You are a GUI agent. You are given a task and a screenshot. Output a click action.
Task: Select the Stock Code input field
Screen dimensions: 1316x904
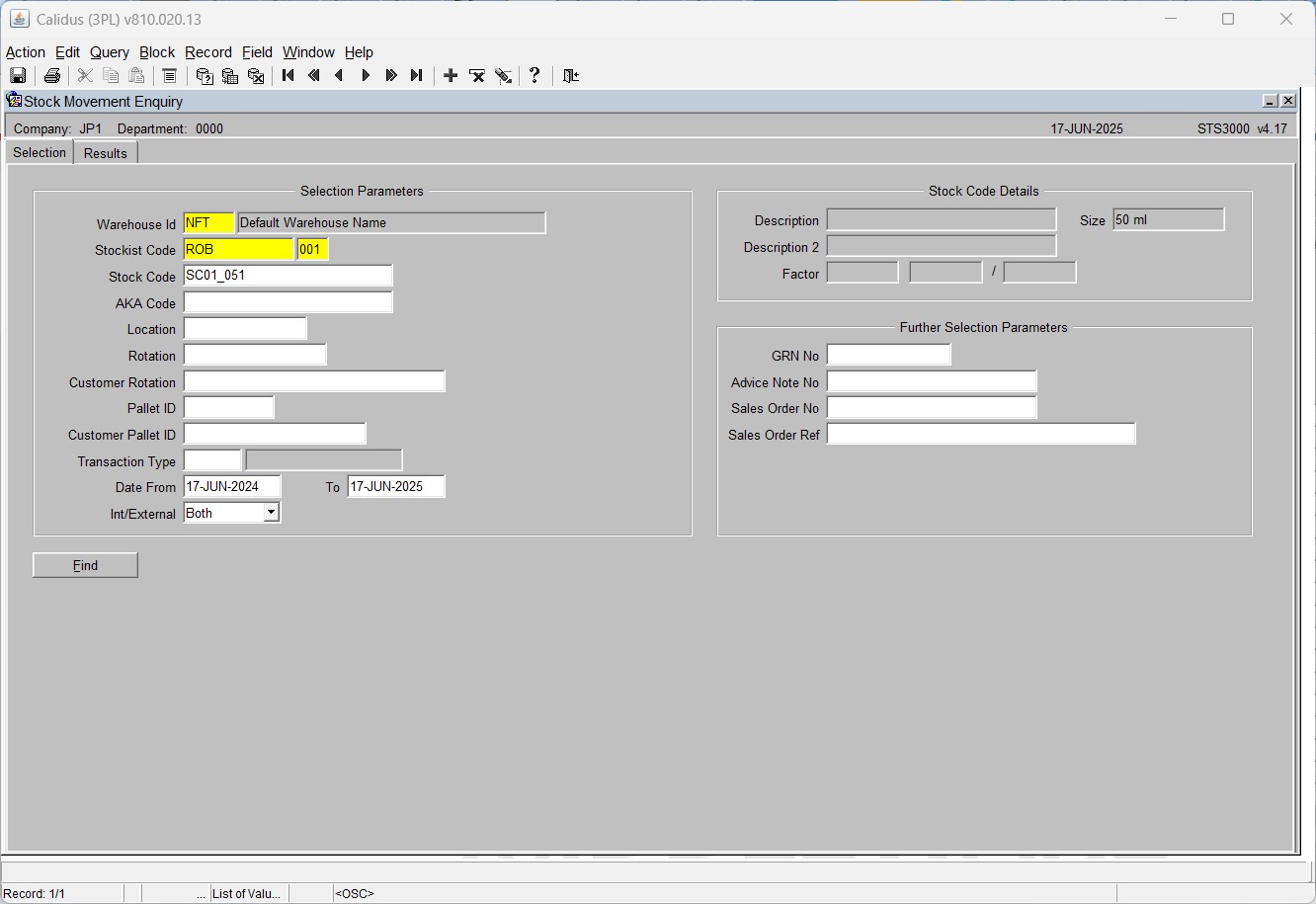(288, 276)
